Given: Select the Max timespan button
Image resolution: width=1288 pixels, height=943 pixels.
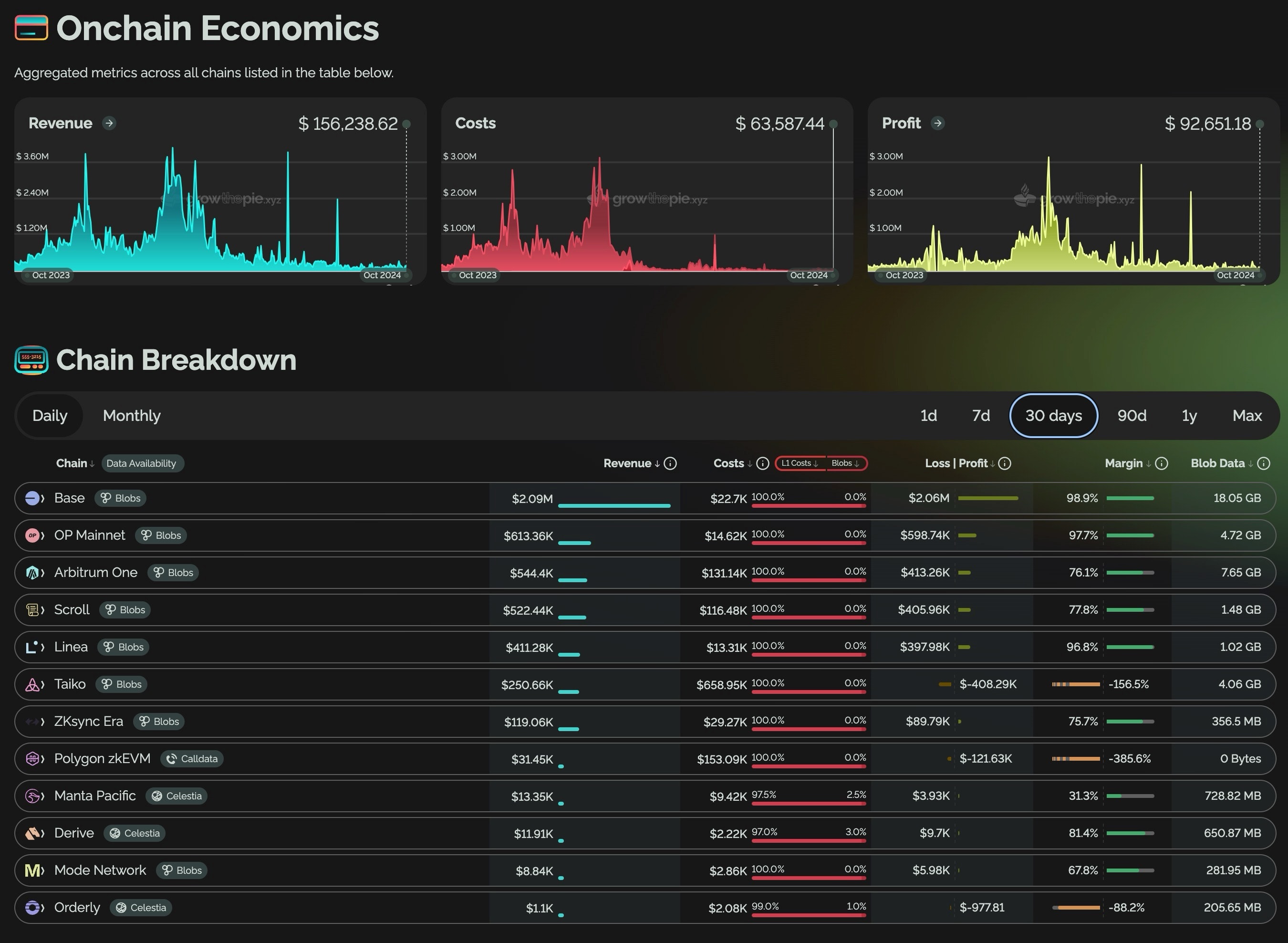Looking at the screenshot, I should coord(1247,416).
